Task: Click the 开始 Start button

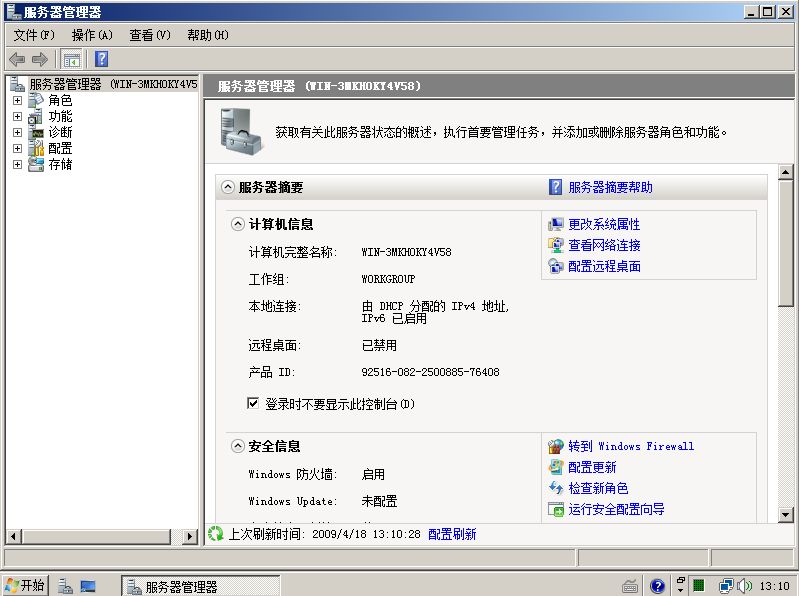Action: (25, 585)
